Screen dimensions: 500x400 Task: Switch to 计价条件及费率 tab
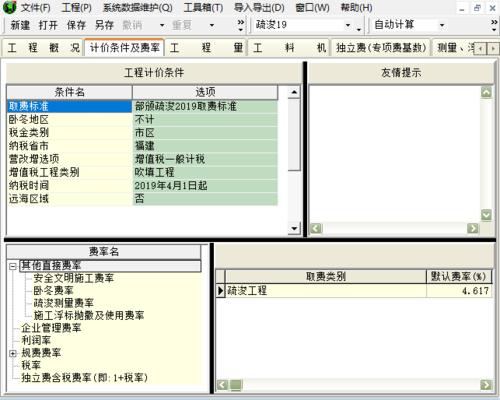click(124, 48)
